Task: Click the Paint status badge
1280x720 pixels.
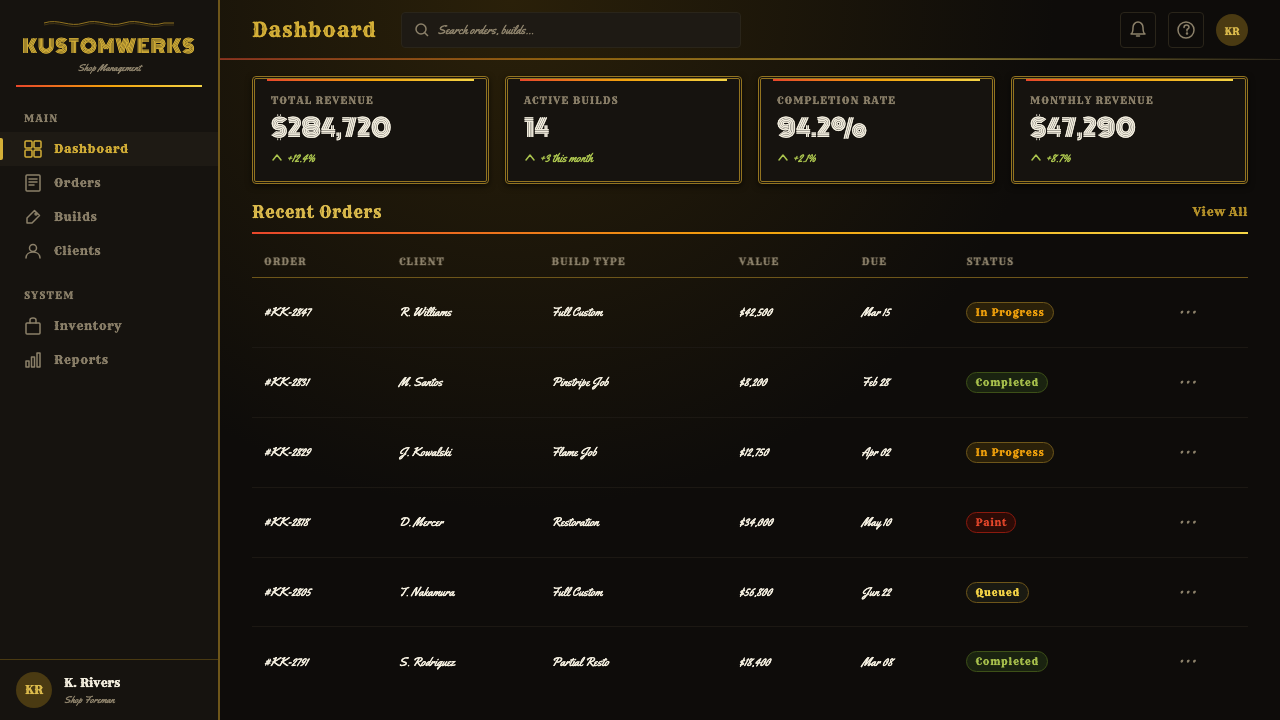Action: click(x=991, y=522)
